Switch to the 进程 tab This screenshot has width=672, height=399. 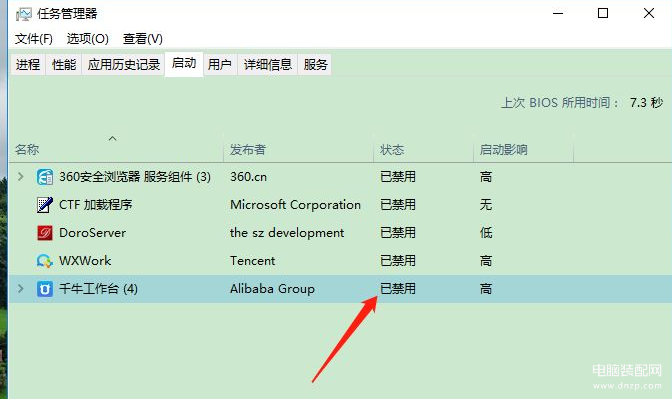[28, 64]
